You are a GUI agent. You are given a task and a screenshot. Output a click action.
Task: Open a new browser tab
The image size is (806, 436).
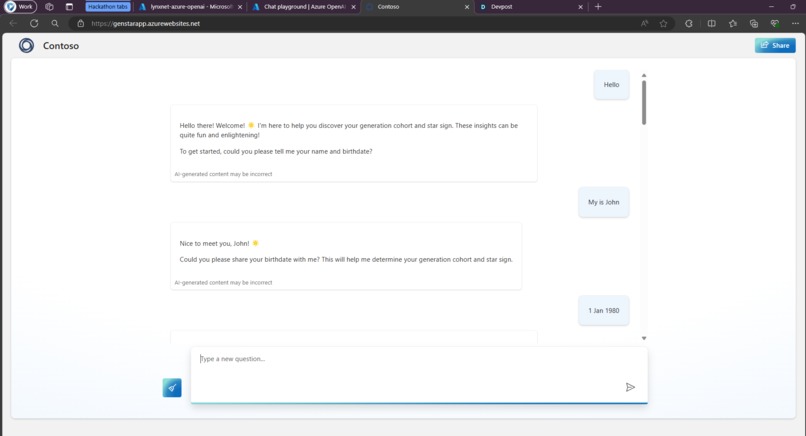[x=598, y=7]
